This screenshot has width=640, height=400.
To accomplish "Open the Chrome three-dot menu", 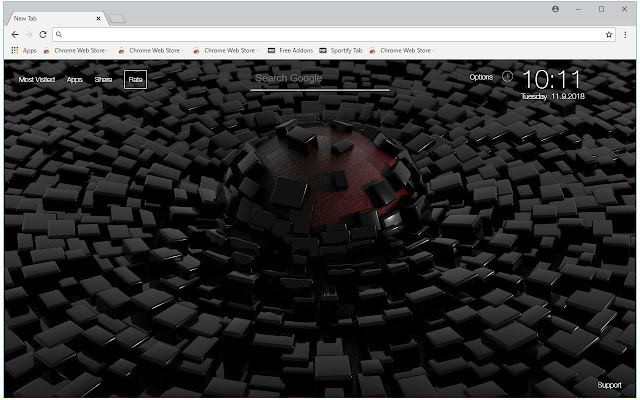I will tap(625, 35).
